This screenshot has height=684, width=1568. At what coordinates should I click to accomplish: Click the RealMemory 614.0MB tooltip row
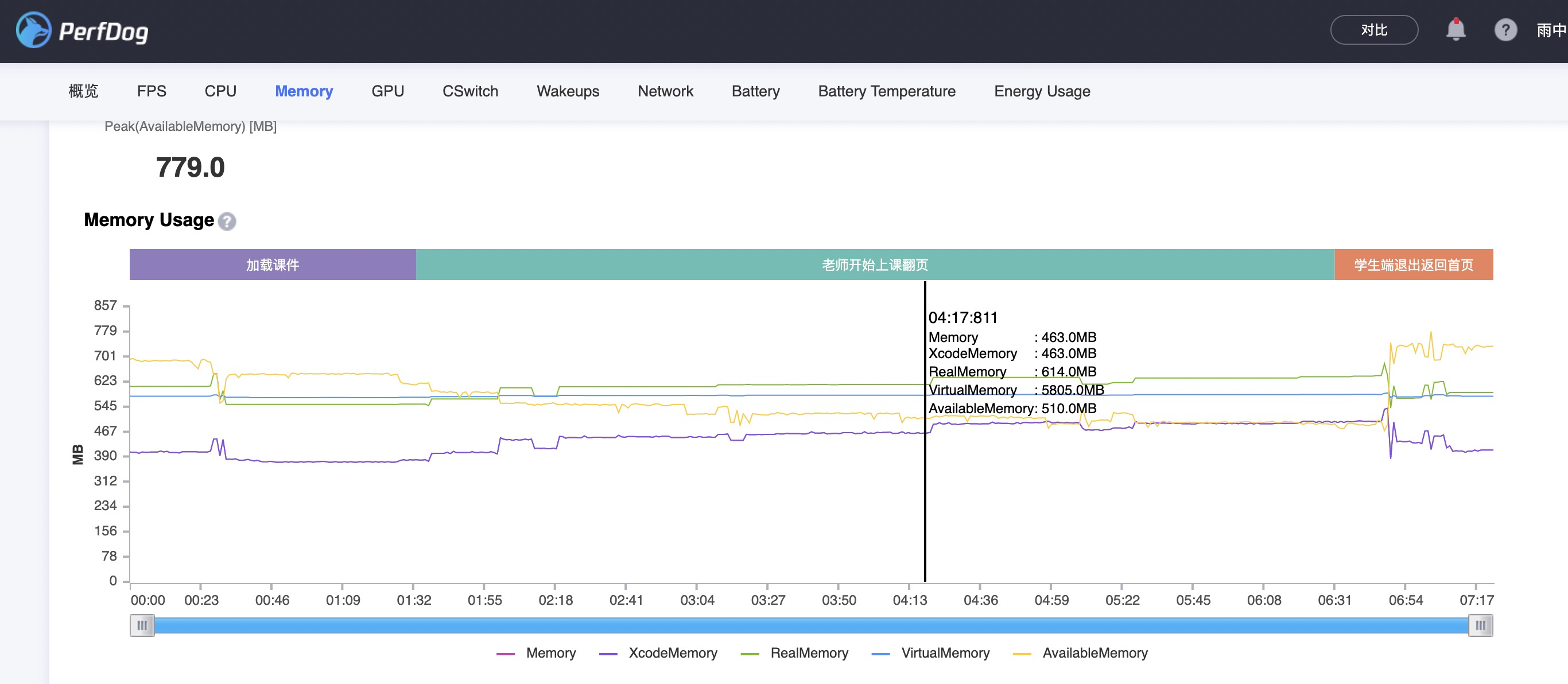coord(1012,372)
